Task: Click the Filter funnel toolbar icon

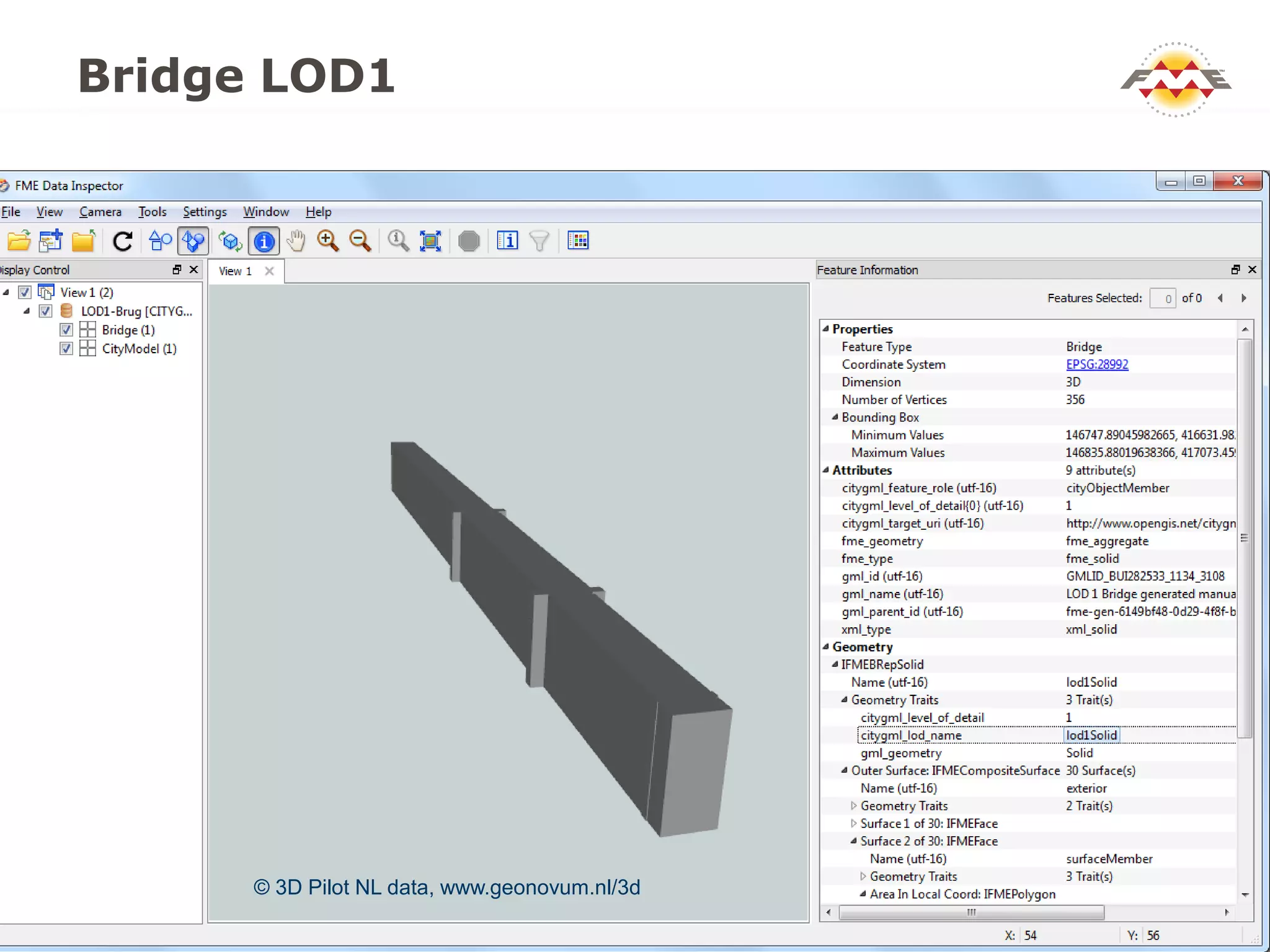Action: (x=540, y=240)
